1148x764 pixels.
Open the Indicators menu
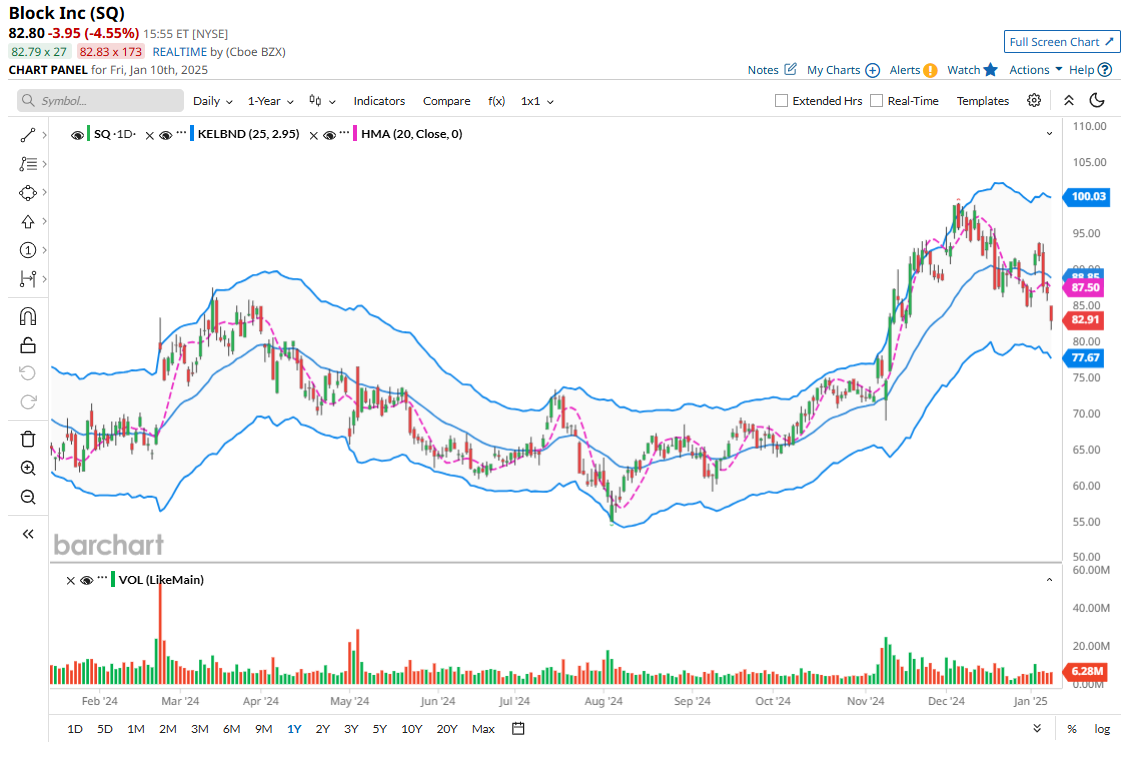[x=379, y=101]
